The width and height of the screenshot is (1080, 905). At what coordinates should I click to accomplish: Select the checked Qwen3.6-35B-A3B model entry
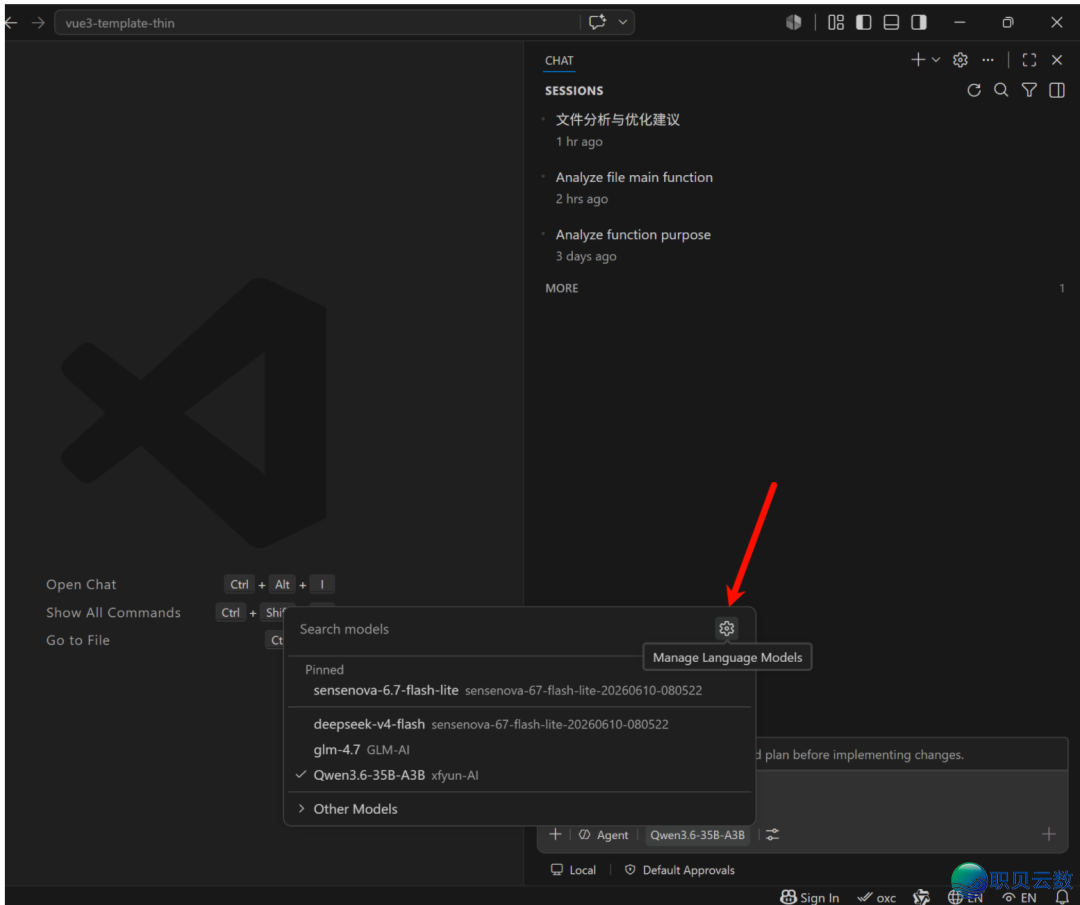point(519,775)
